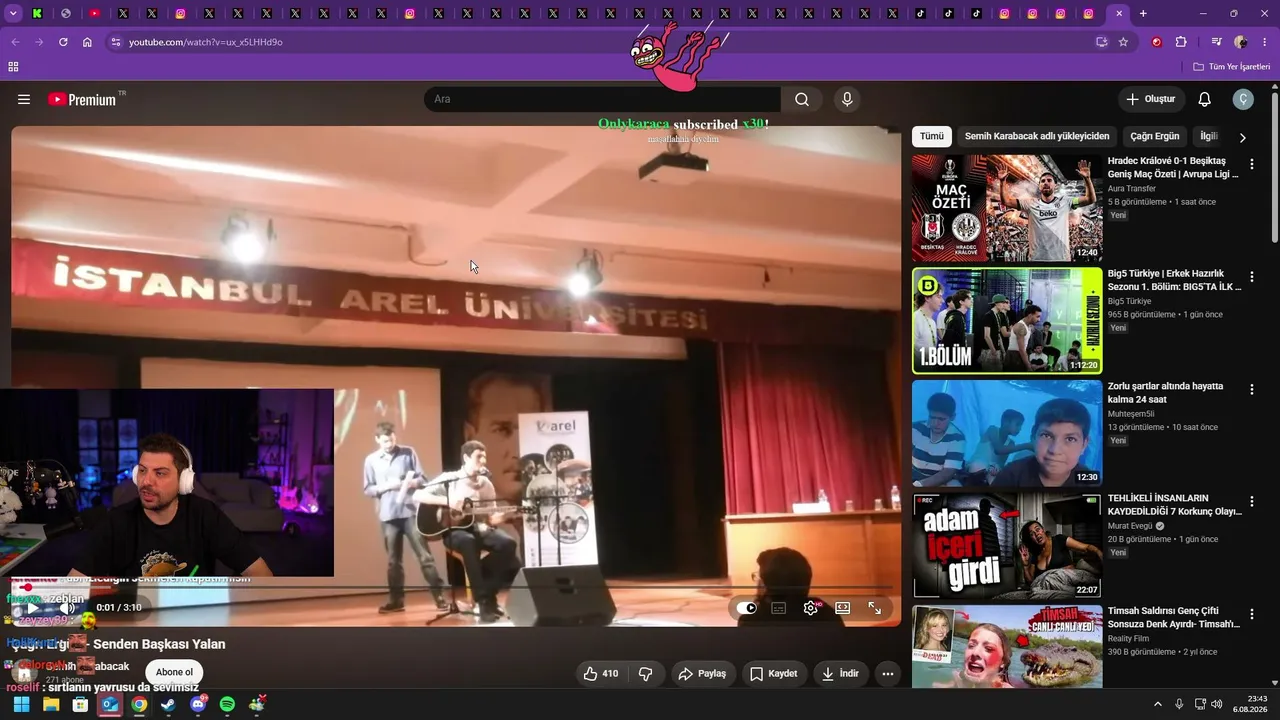
Task: Open Windows Start menu
Action: click(x=21, y=704)
